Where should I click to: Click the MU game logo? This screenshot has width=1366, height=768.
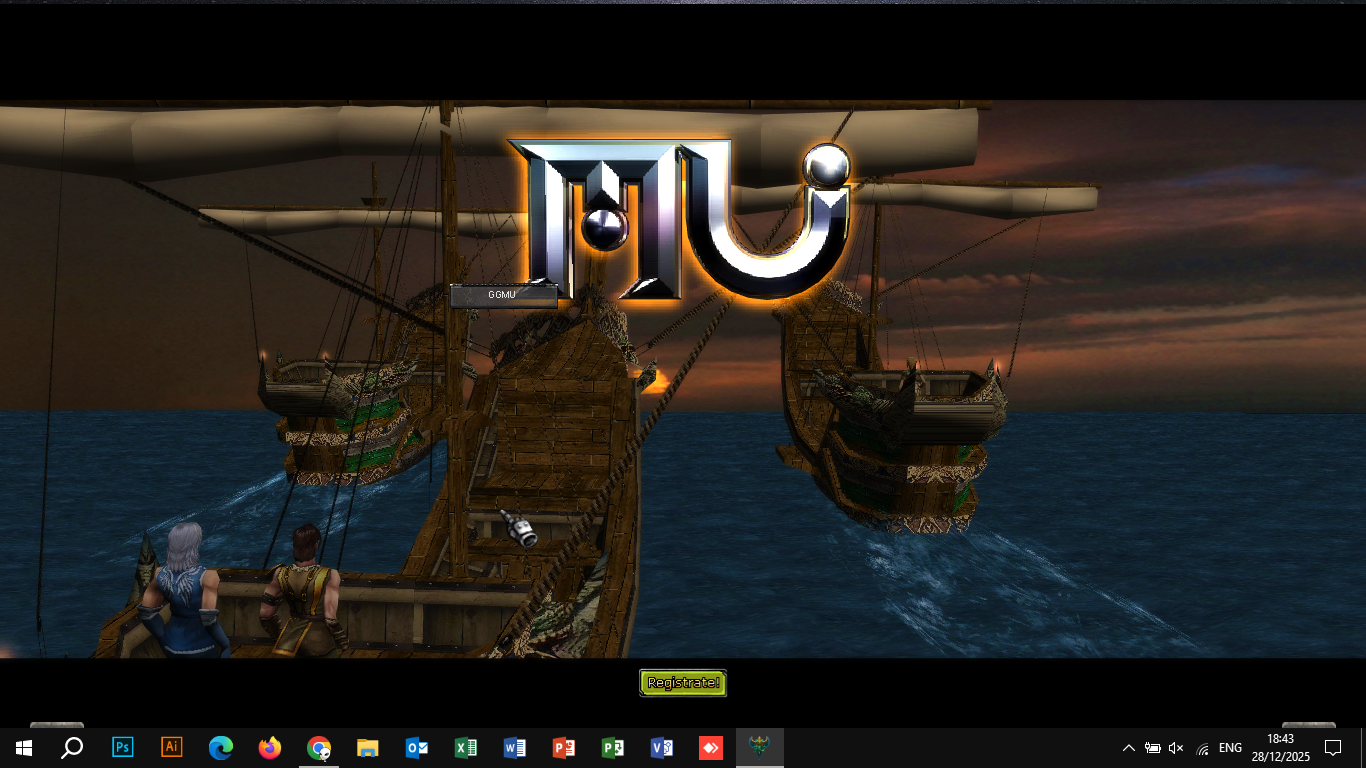(x=682, y=220)
